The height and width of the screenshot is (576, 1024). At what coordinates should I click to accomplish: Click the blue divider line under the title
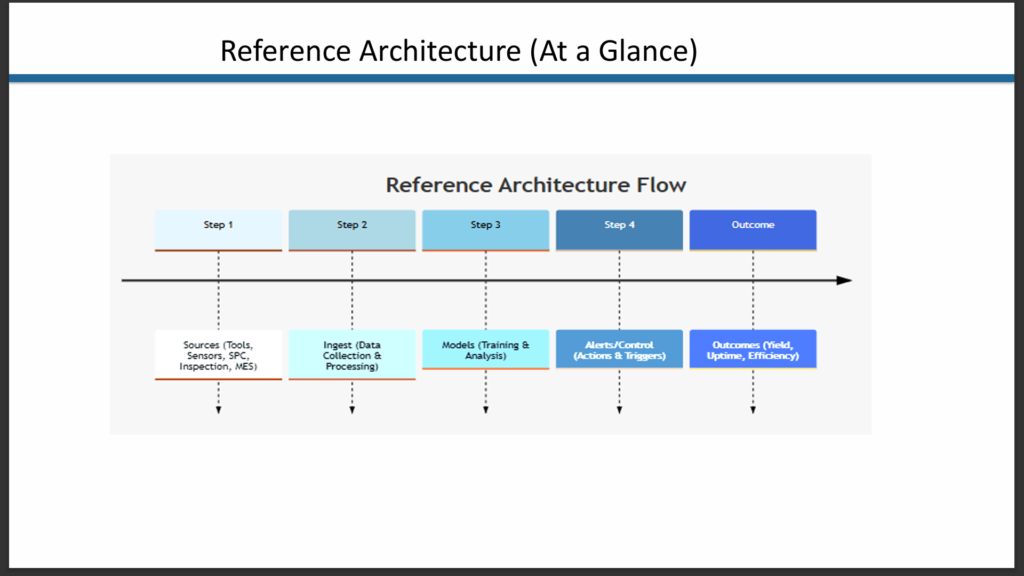[511, 78]
